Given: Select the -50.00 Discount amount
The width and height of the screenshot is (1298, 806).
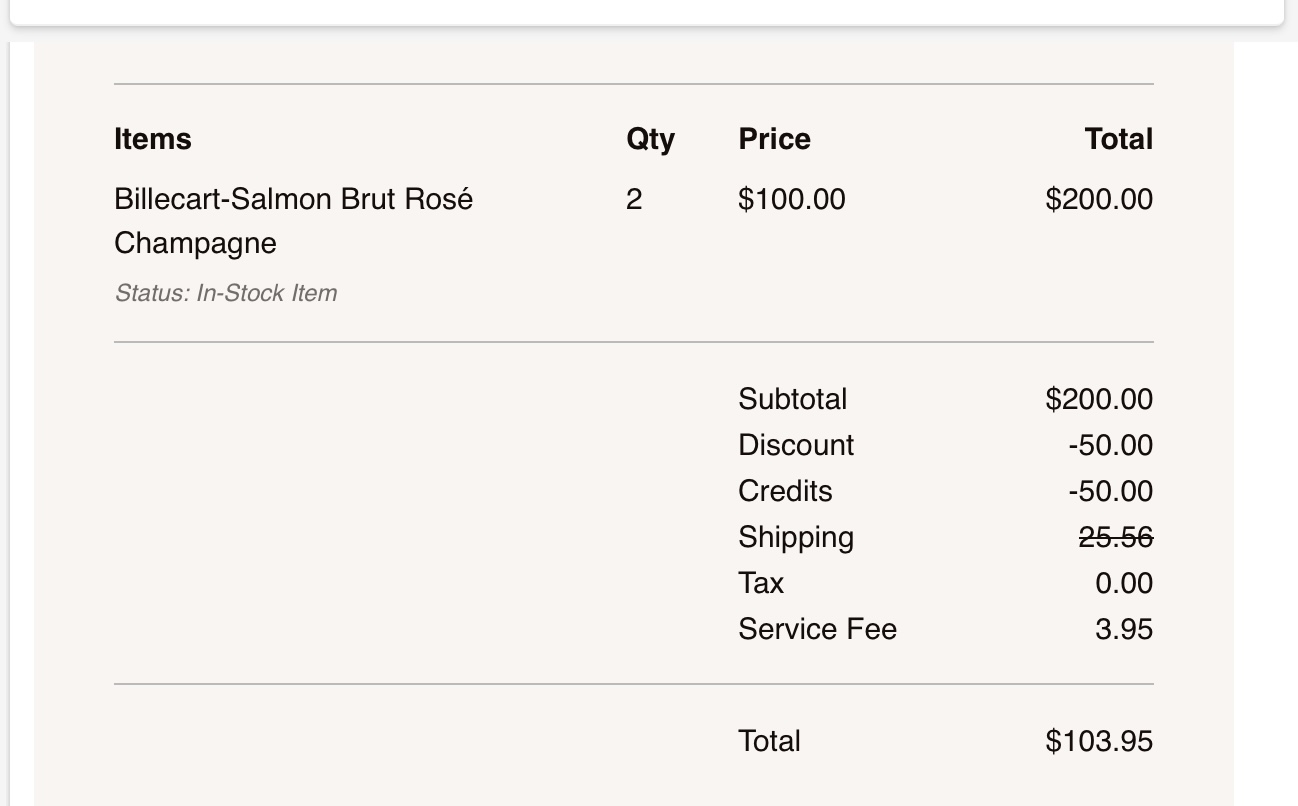Looking at the screenshot, I should coord(1110,445).
